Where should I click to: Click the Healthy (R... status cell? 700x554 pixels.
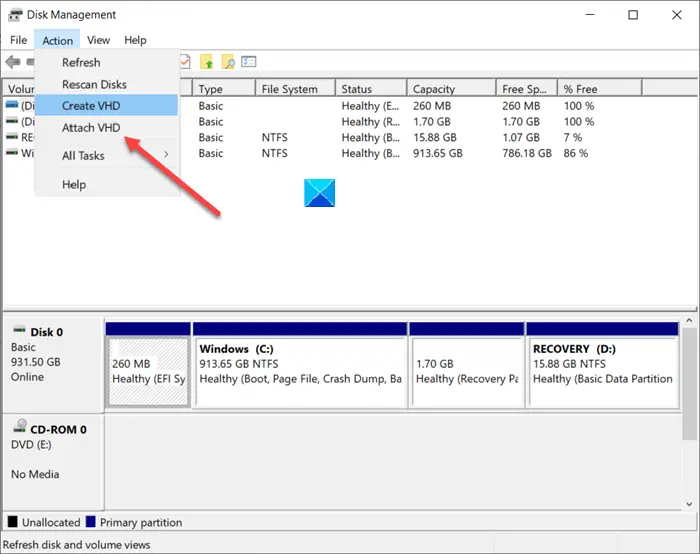coord(370,121)
